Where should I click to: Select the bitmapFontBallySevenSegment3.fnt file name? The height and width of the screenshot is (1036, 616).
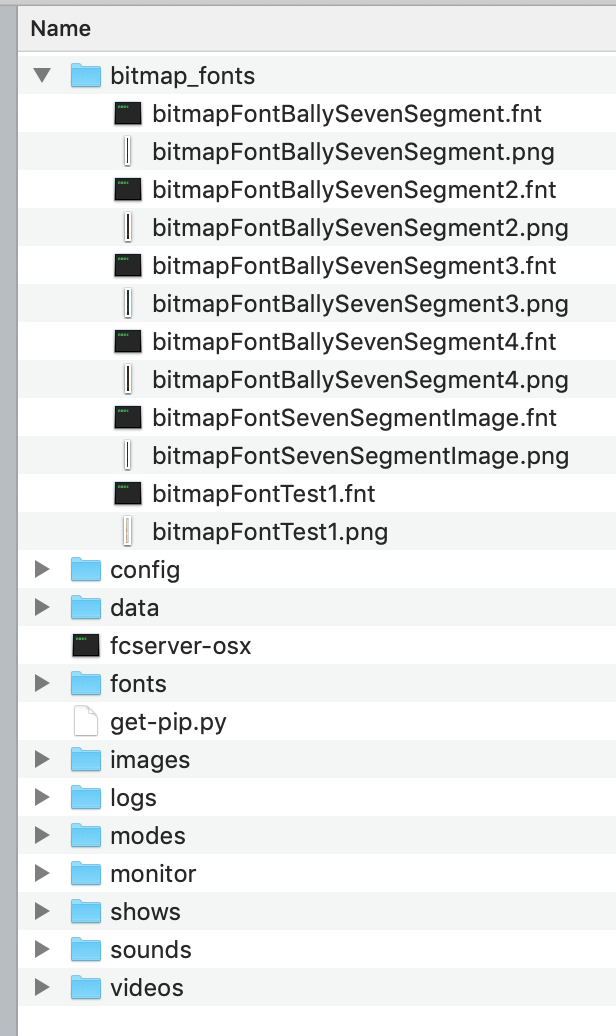click(x=354, y=266)
